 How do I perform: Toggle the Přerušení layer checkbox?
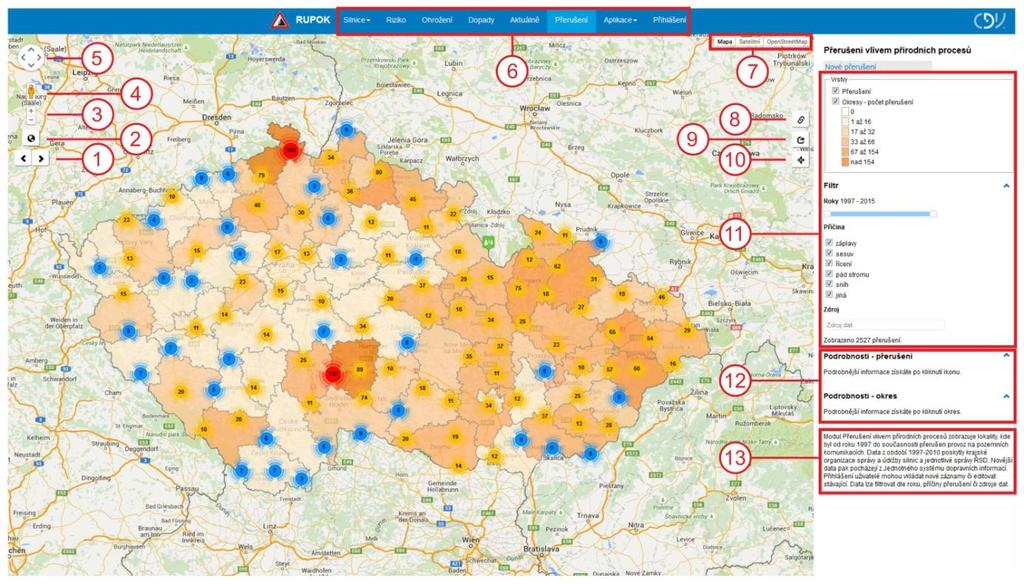click(x=835, y=91)
